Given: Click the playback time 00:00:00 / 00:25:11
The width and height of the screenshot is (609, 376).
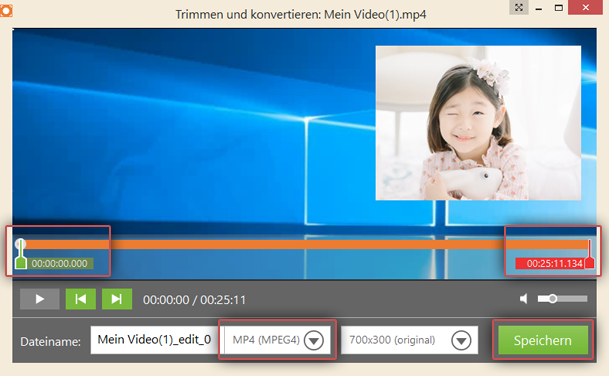Looking at the screenshot, I should pos(194,300).
